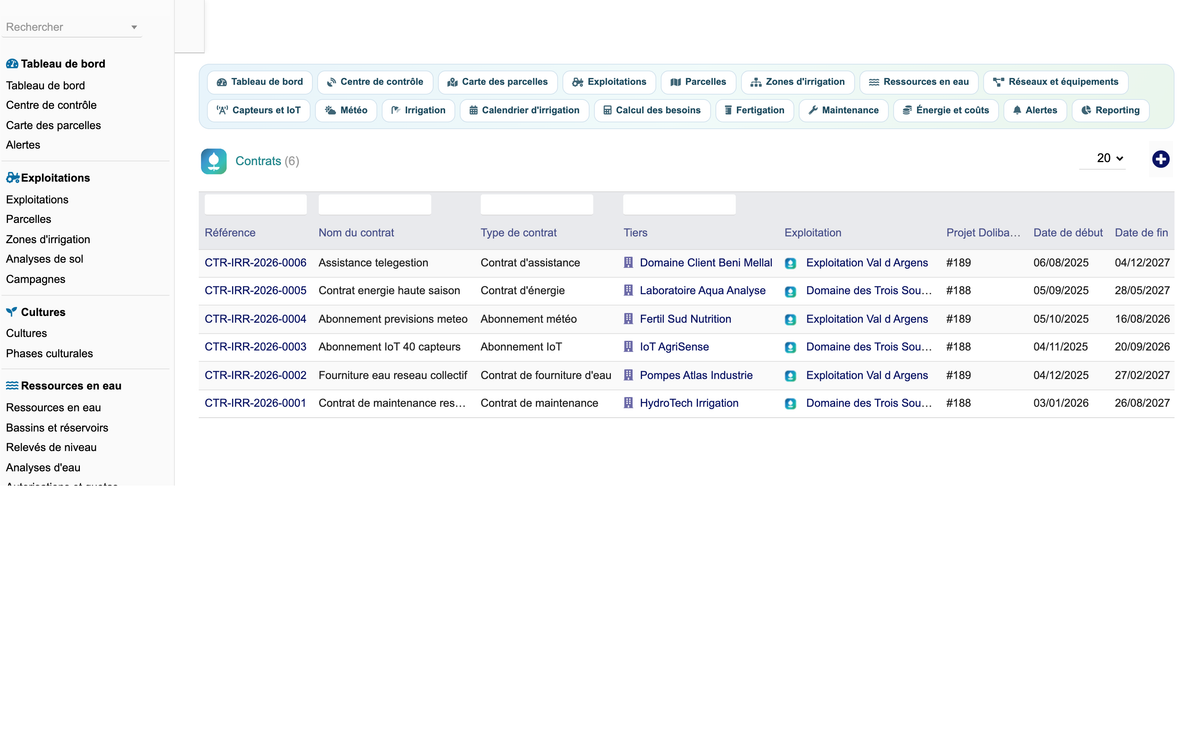Open Exploitations toolbar tab
The width and height of the screenshot is (1200, 743).
coord(610,82)
